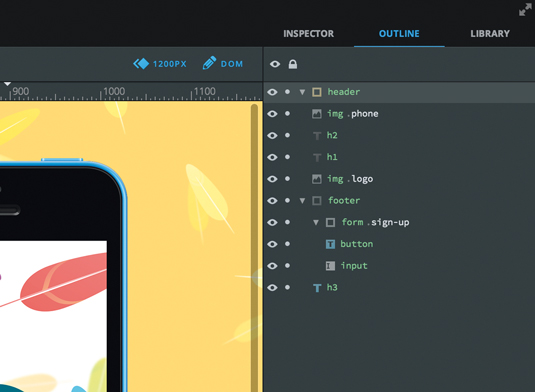535x392 pixels.
Task: Toggle visibility of the h2 element
Action: 272,135
